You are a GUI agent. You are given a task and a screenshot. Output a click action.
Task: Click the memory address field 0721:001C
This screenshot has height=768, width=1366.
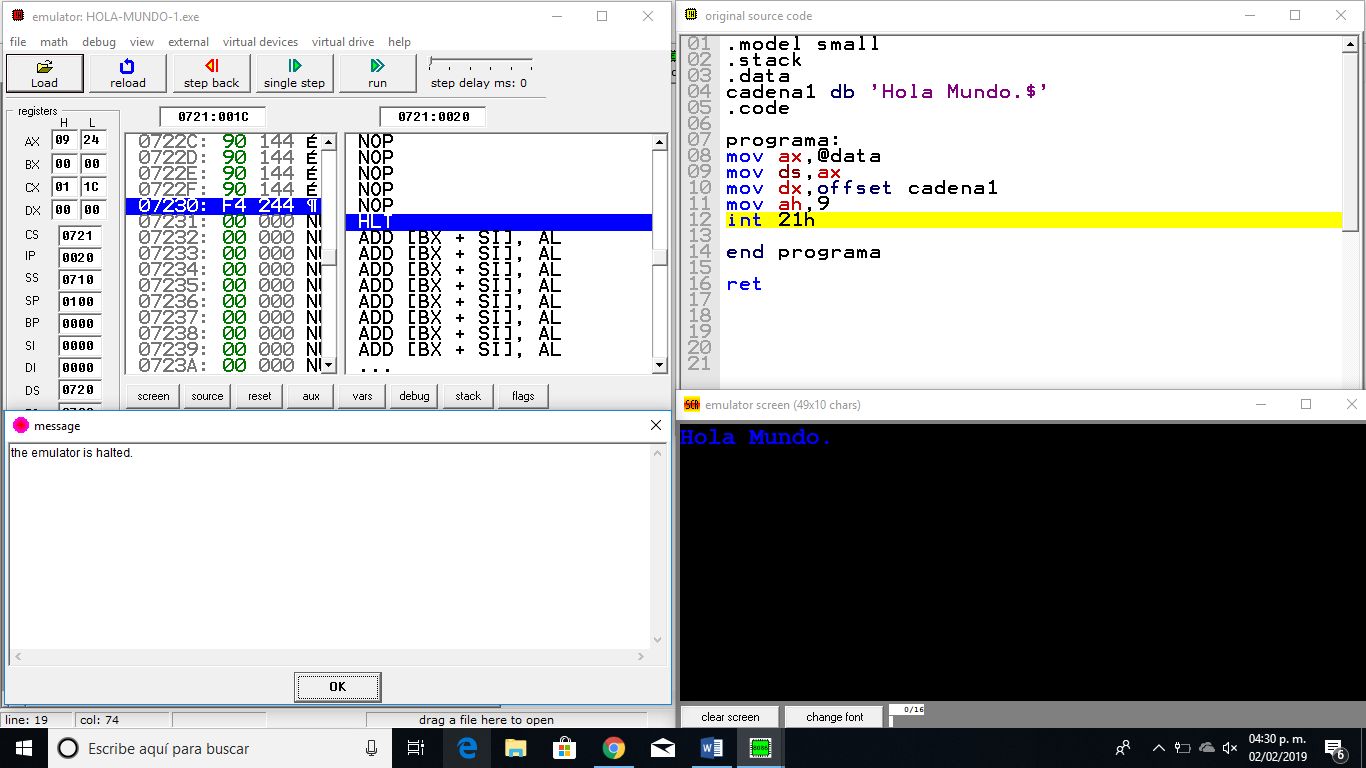[x=212, y=117]
